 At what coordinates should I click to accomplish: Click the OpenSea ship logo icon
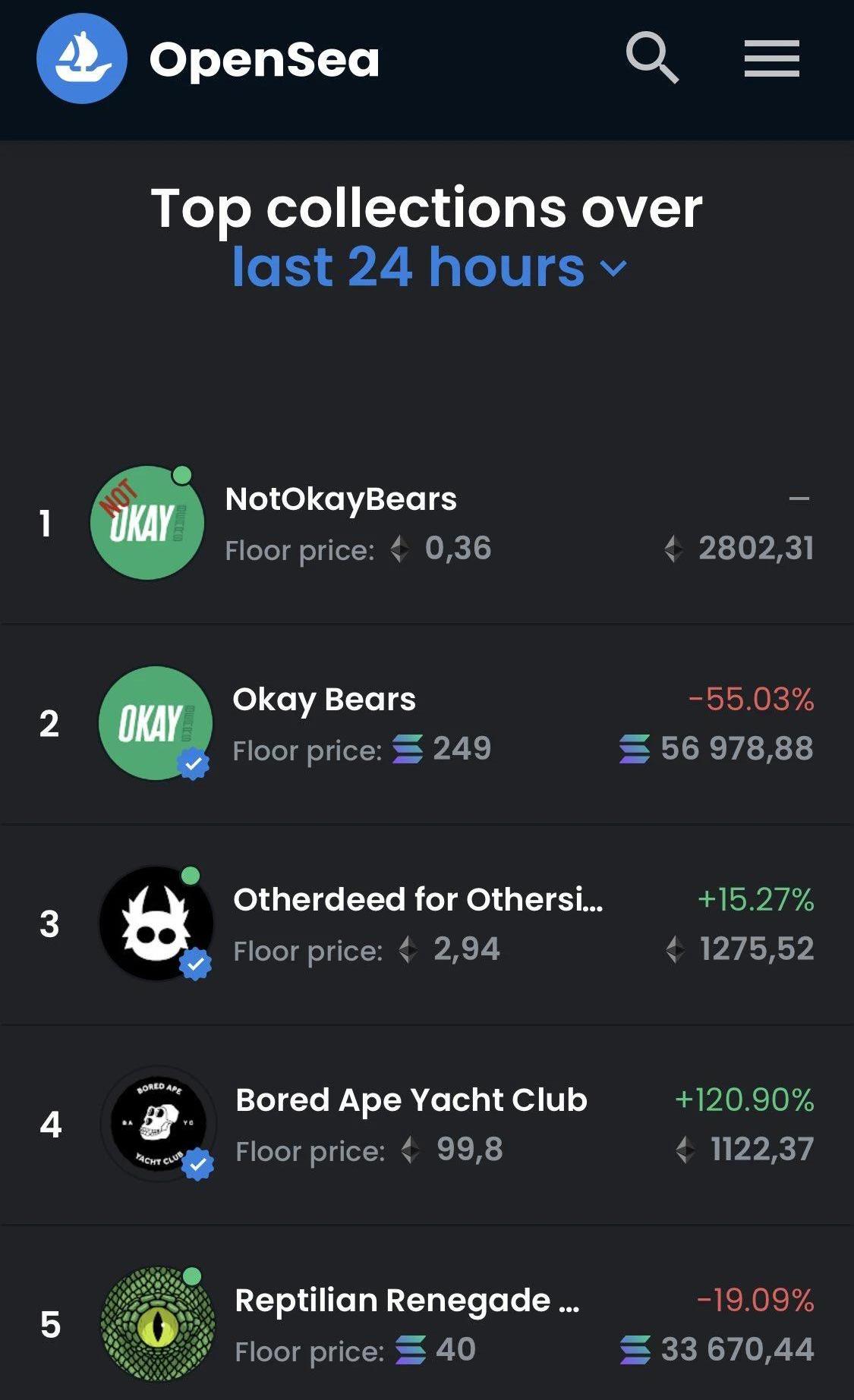82,58
